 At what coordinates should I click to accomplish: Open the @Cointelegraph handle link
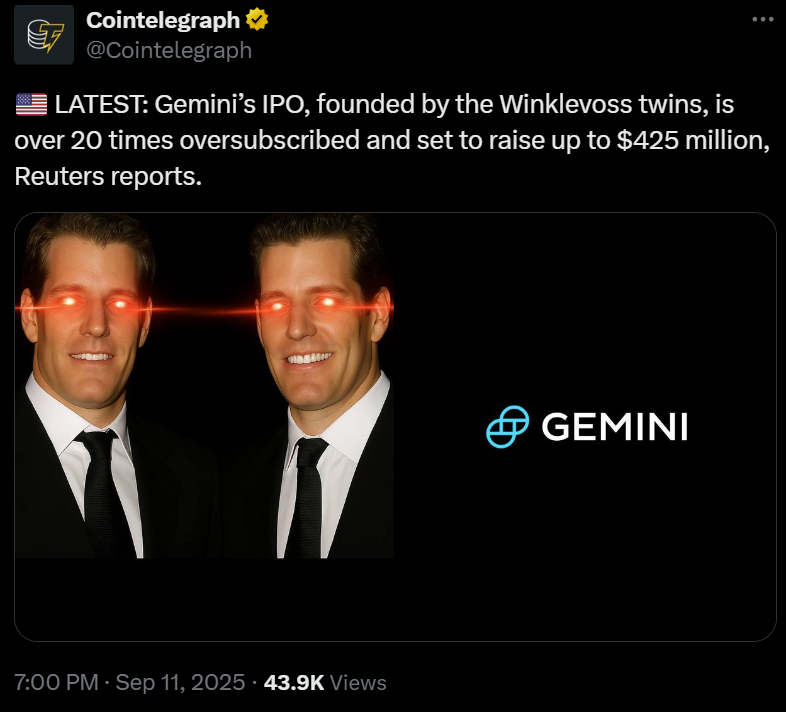coord(168,49)
